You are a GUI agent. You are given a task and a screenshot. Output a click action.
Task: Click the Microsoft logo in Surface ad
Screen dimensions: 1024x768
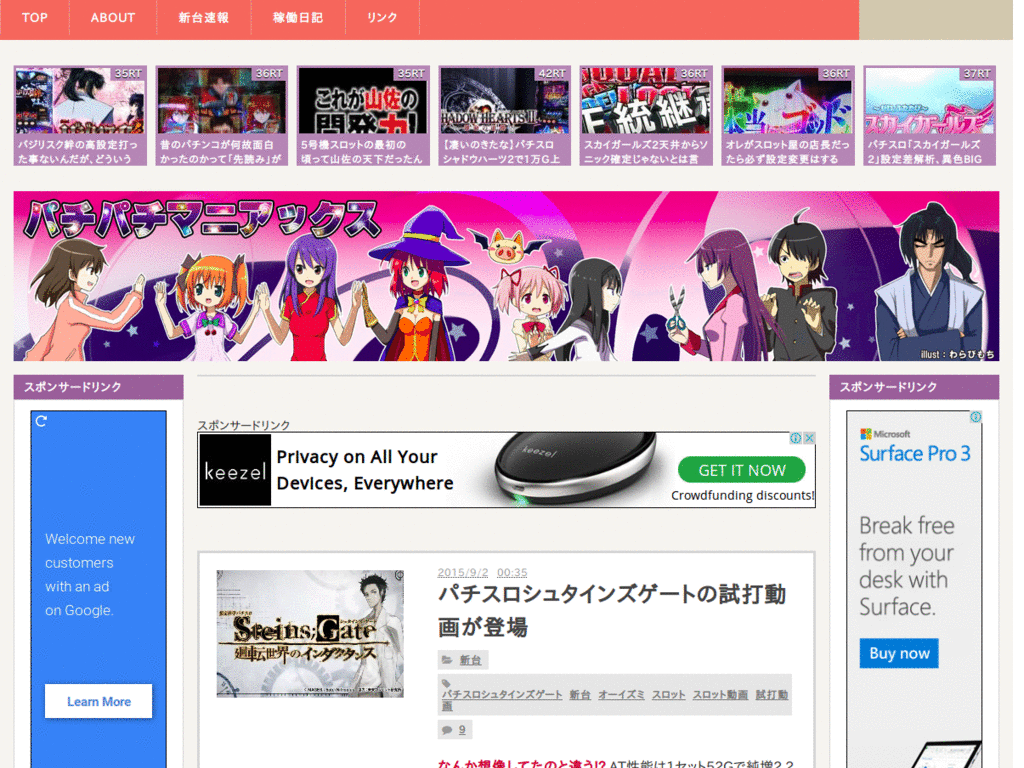pyautogui.click(x=885, y=434)
